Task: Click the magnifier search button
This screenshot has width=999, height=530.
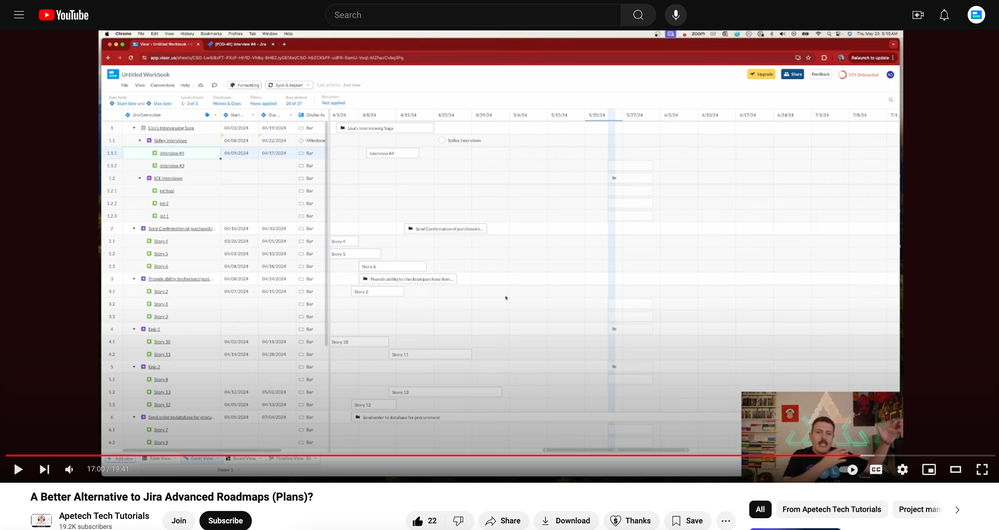Action: tap(638, 15)
